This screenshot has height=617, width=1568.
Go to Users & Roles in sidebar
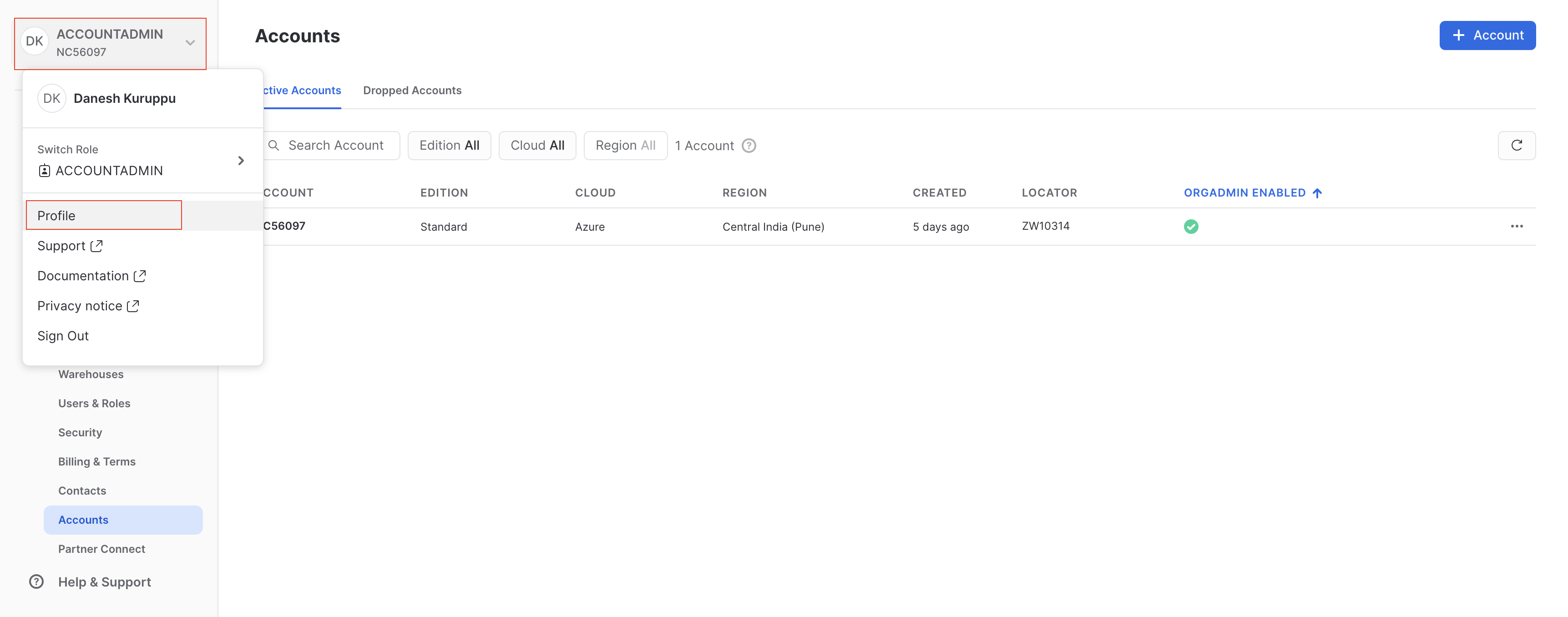[94, 404]
